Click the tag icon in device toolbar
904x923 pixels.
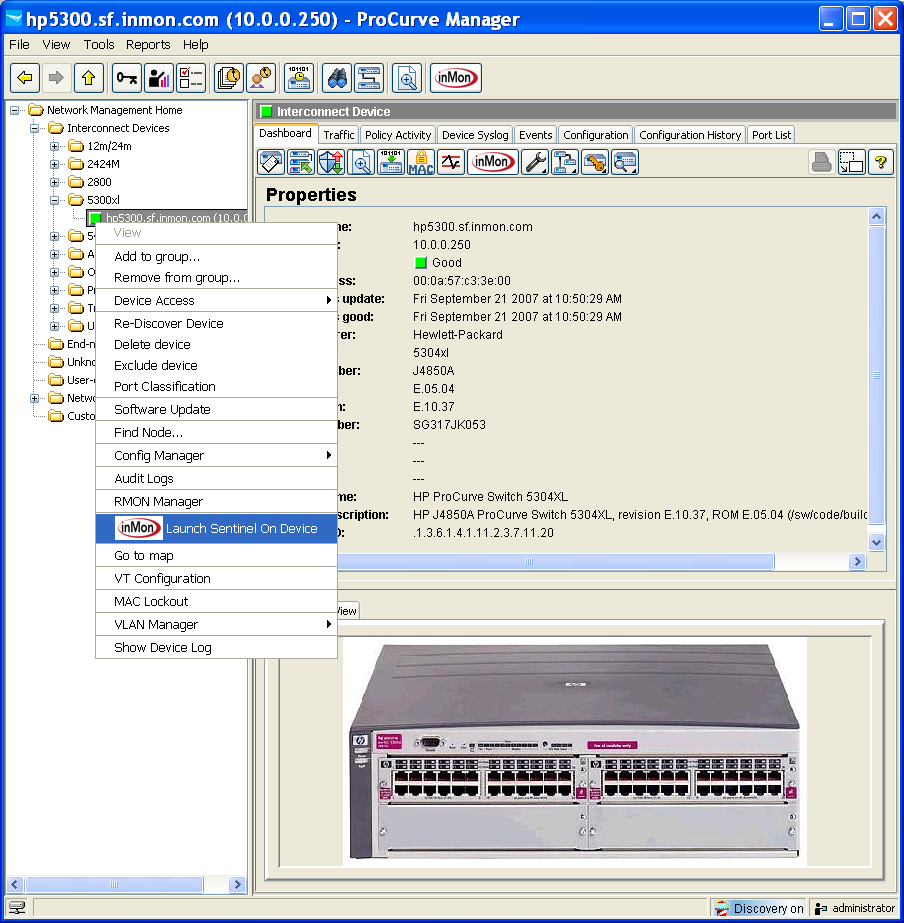tap(271, 162)
